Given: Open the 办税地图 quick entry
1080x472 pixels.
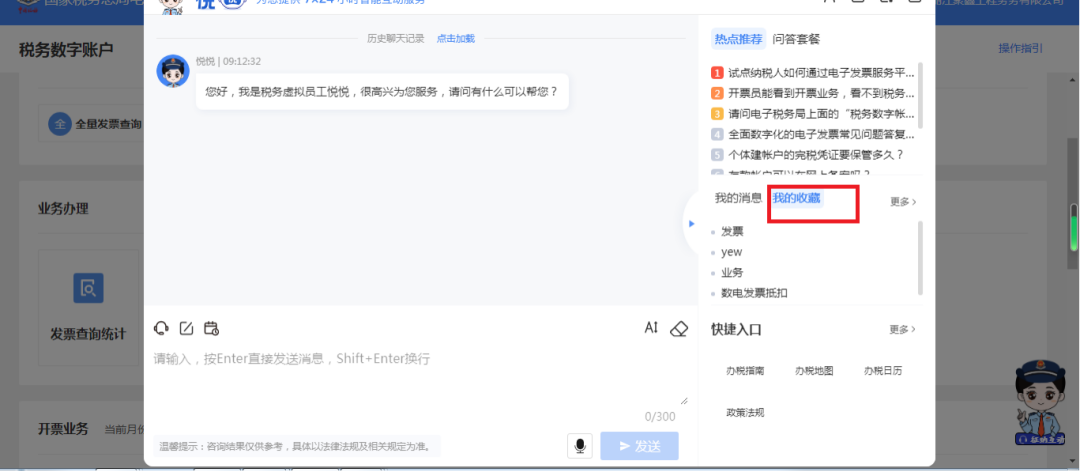Looking at the screenshot, I should click(814, 371).
